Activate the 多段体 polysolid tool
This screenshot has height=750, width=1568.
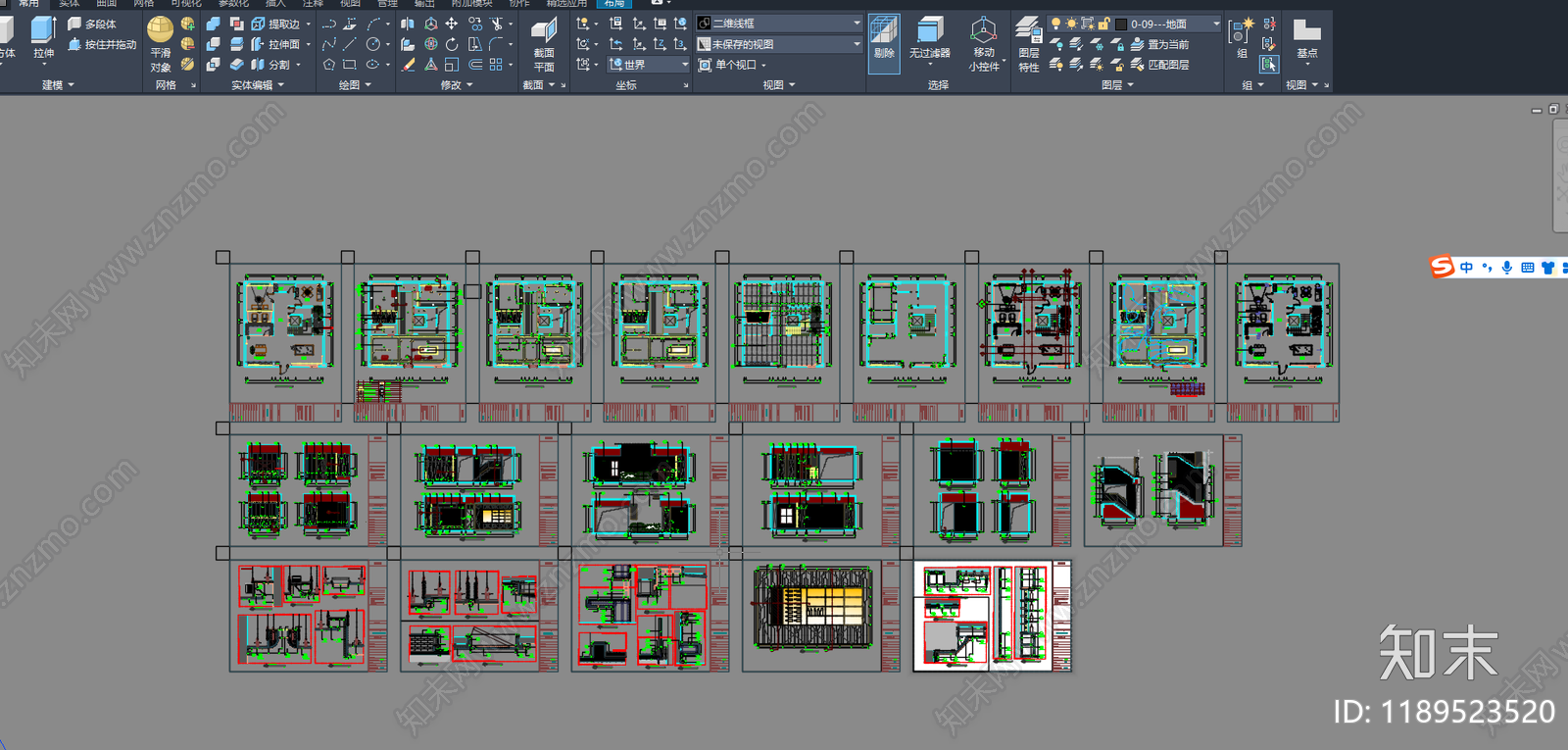pyautogui.click(x=92, y=24)
